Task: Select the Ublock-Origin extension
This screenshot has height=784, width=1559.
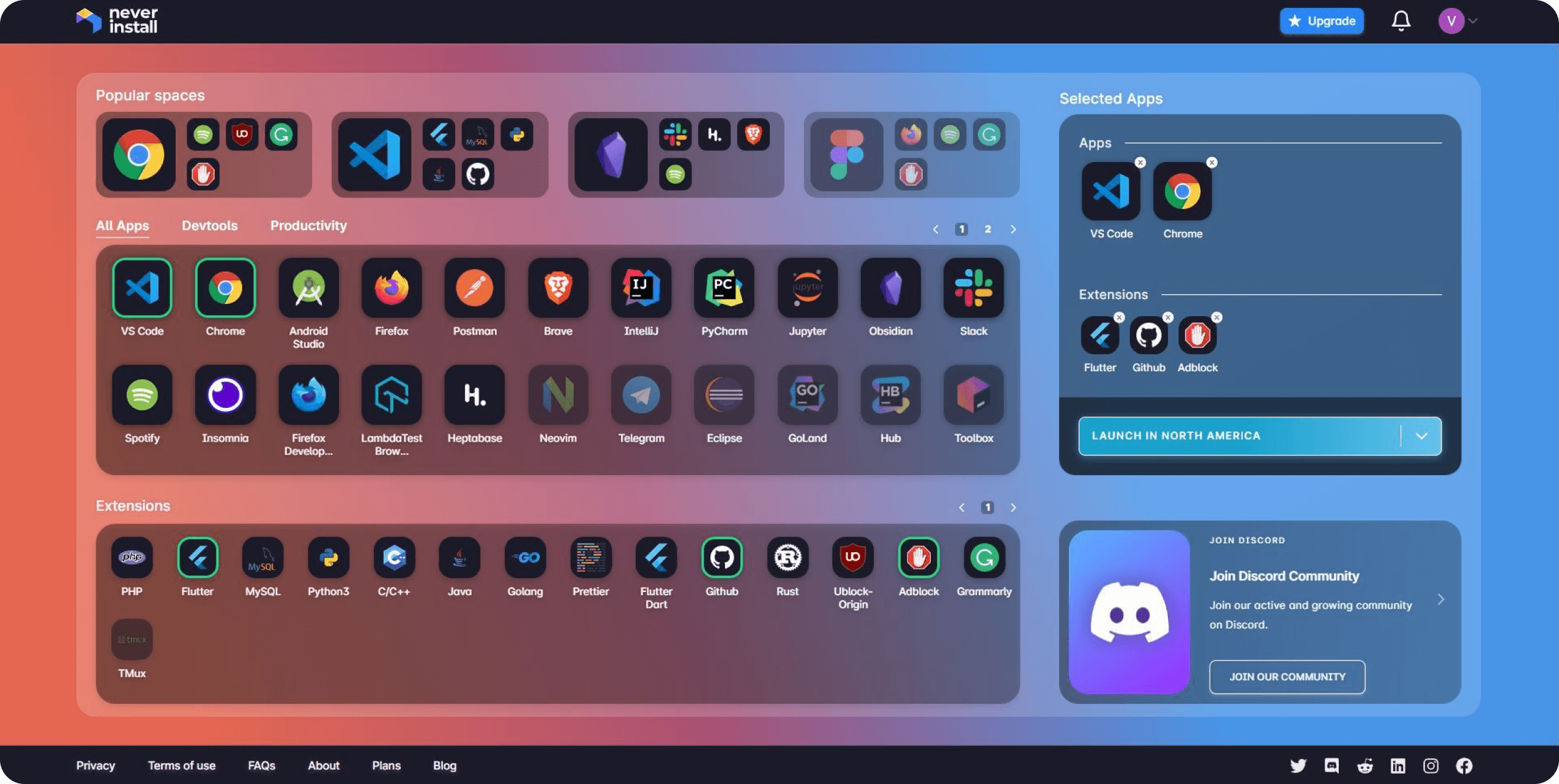Action: (x=853, y=557)
